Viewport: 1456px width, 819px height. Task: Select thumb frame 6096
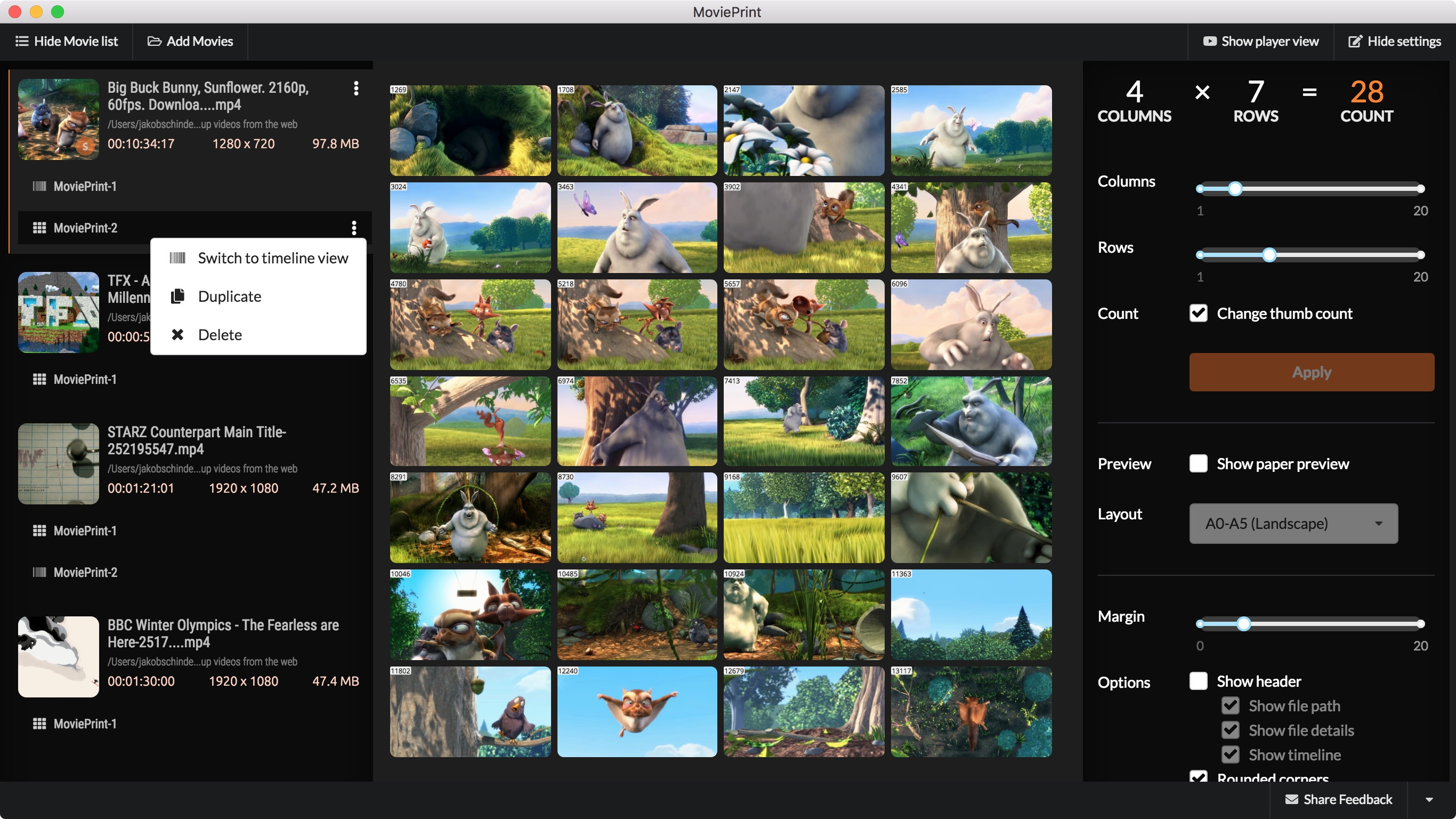pos(971,325)
